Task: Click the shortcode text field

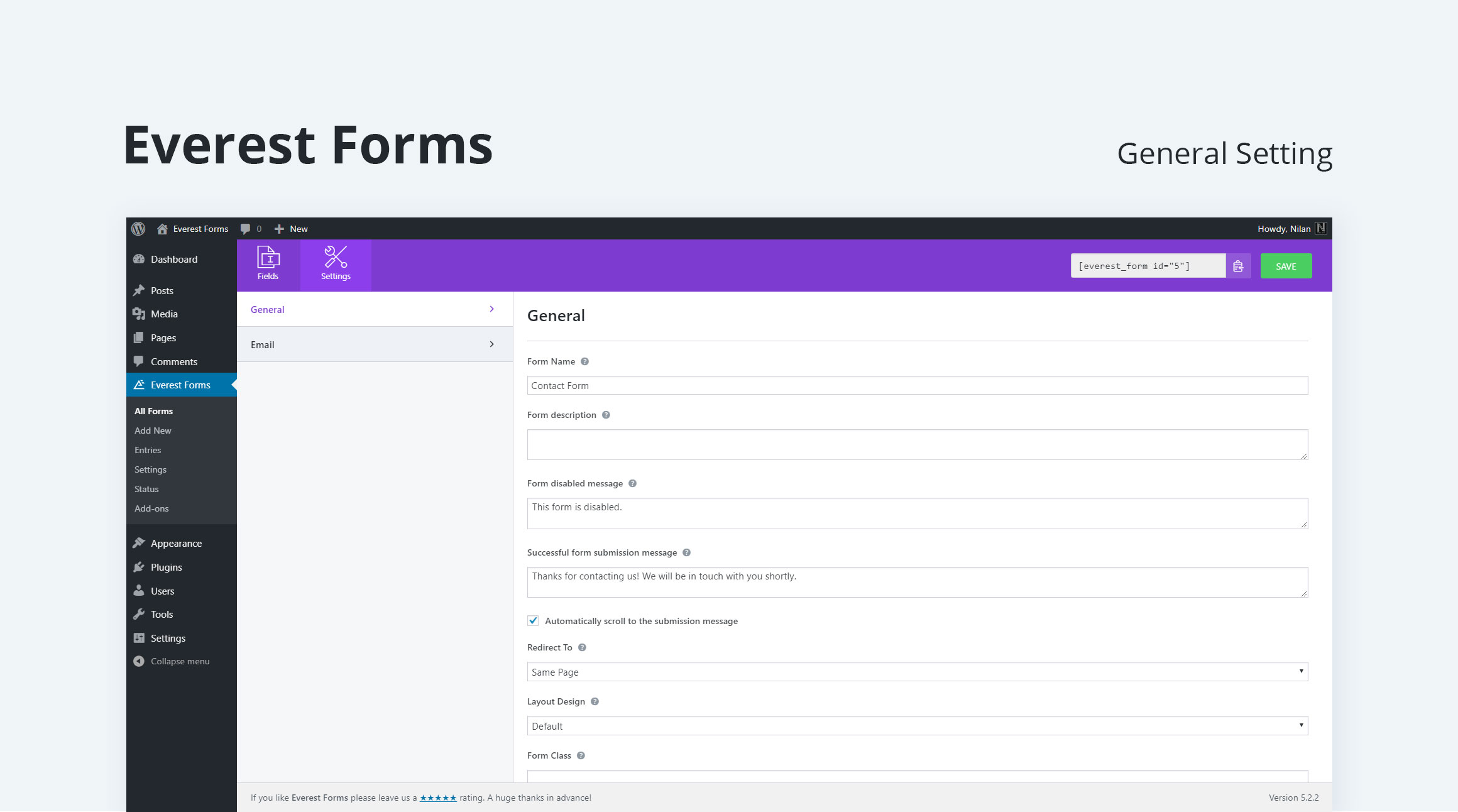Action: point(1148,265)
